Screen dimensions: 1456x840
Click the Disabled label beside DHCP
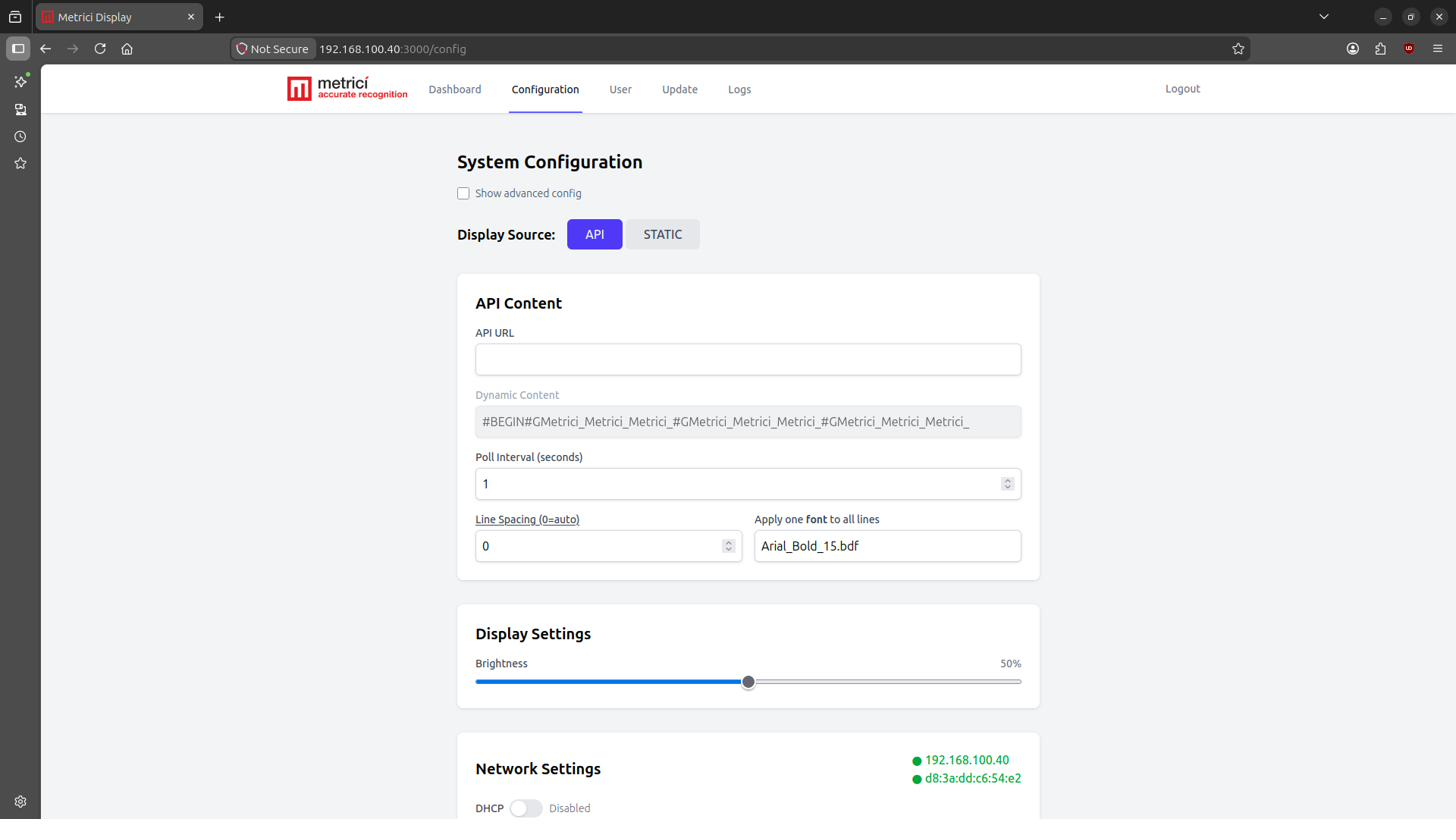pos(569,809)
